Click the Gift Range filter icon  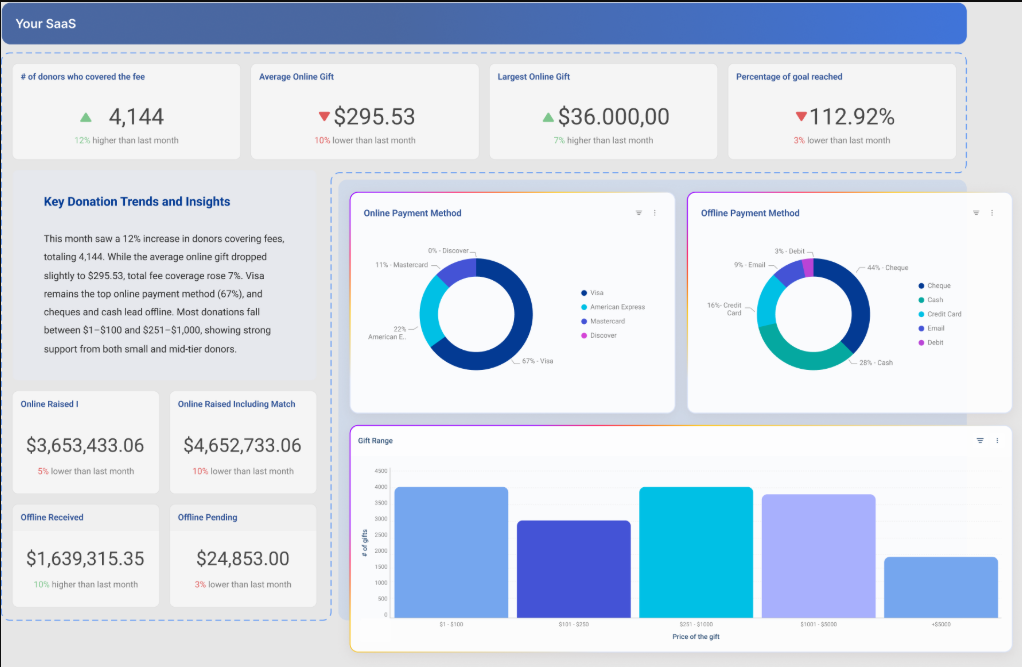980,440
